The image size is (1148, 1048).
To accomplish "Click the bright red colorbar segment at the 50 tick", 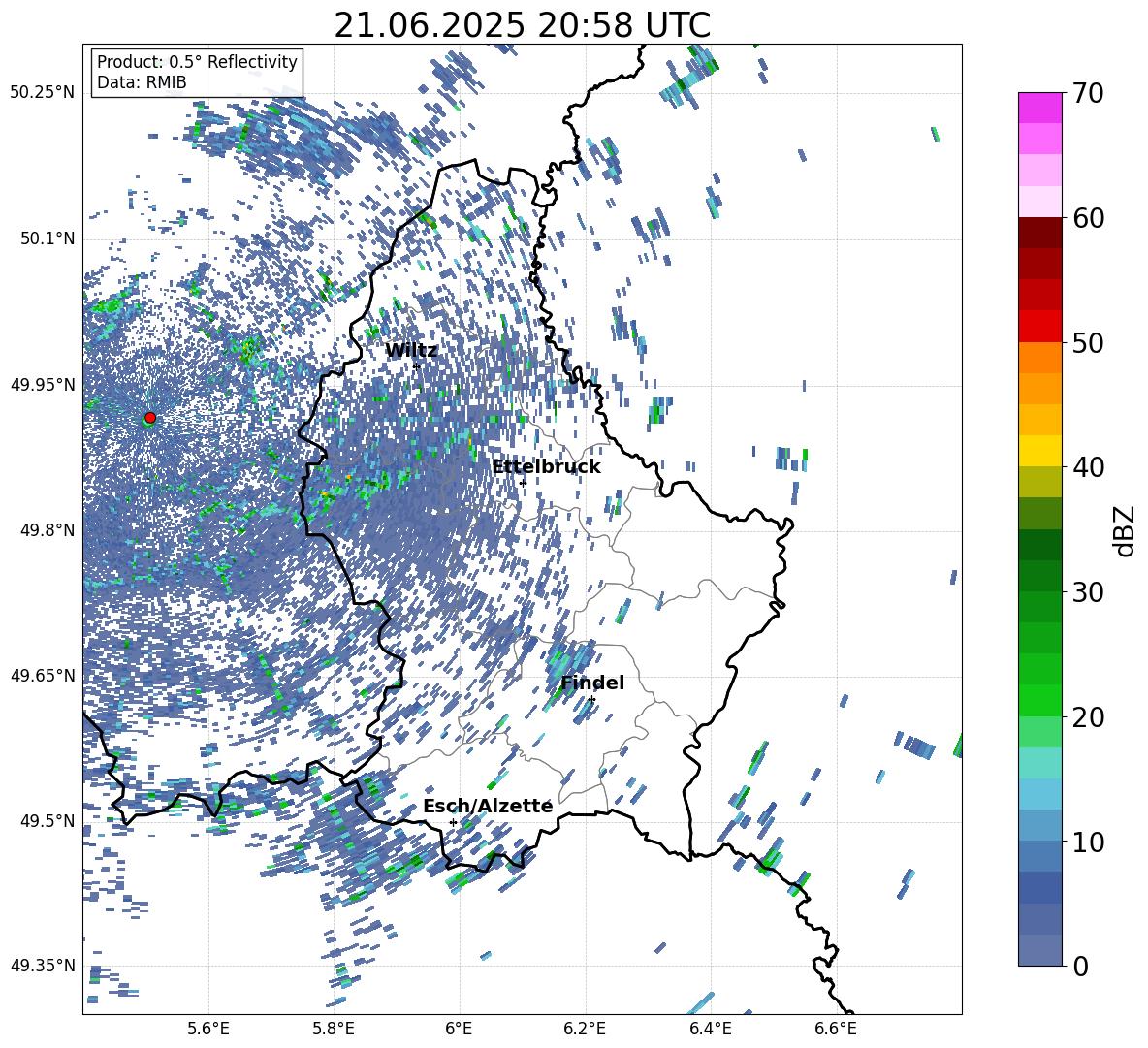I will 1039,326.
